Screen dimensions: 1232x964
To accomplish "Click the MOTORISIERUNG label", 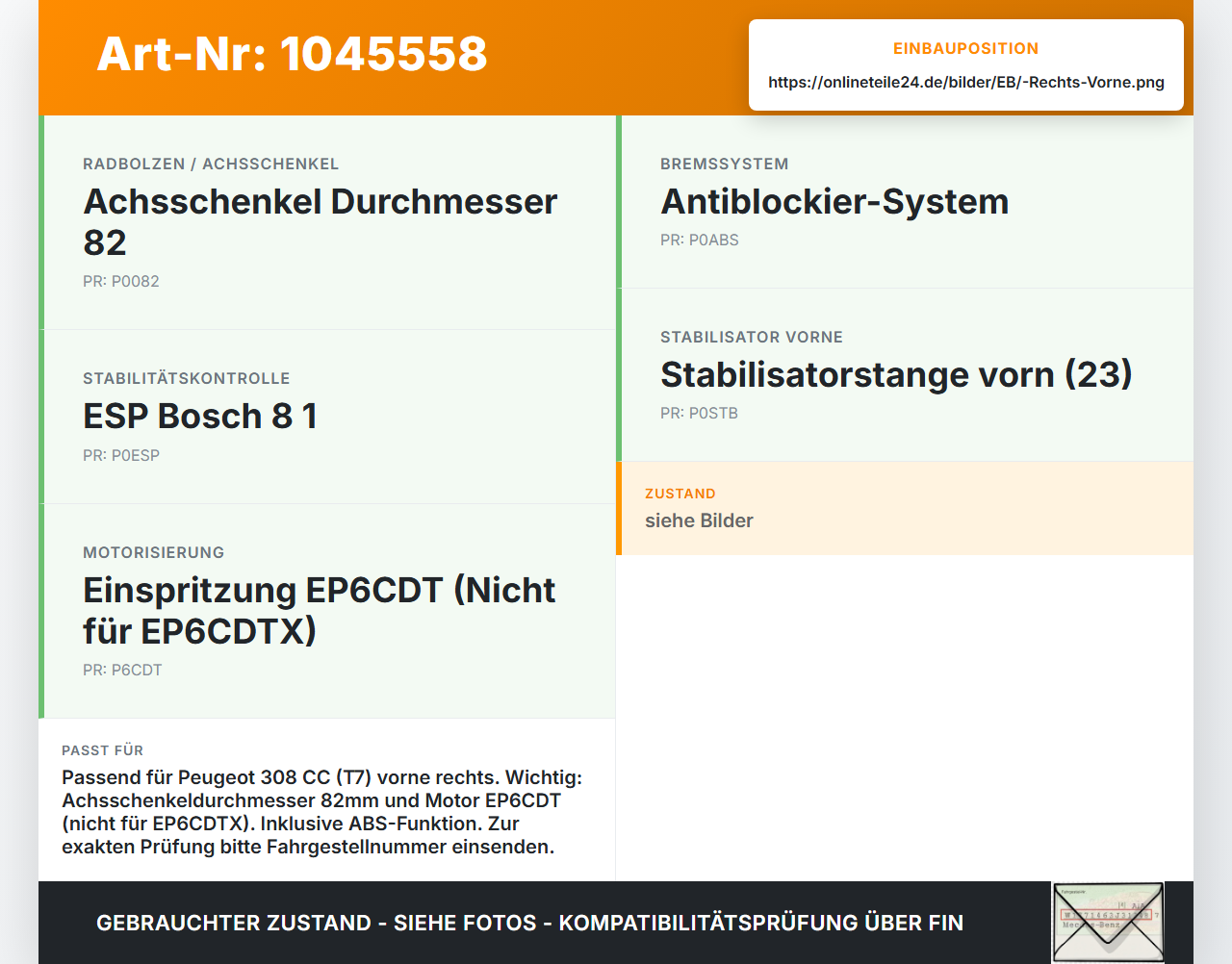I will 154,553.
